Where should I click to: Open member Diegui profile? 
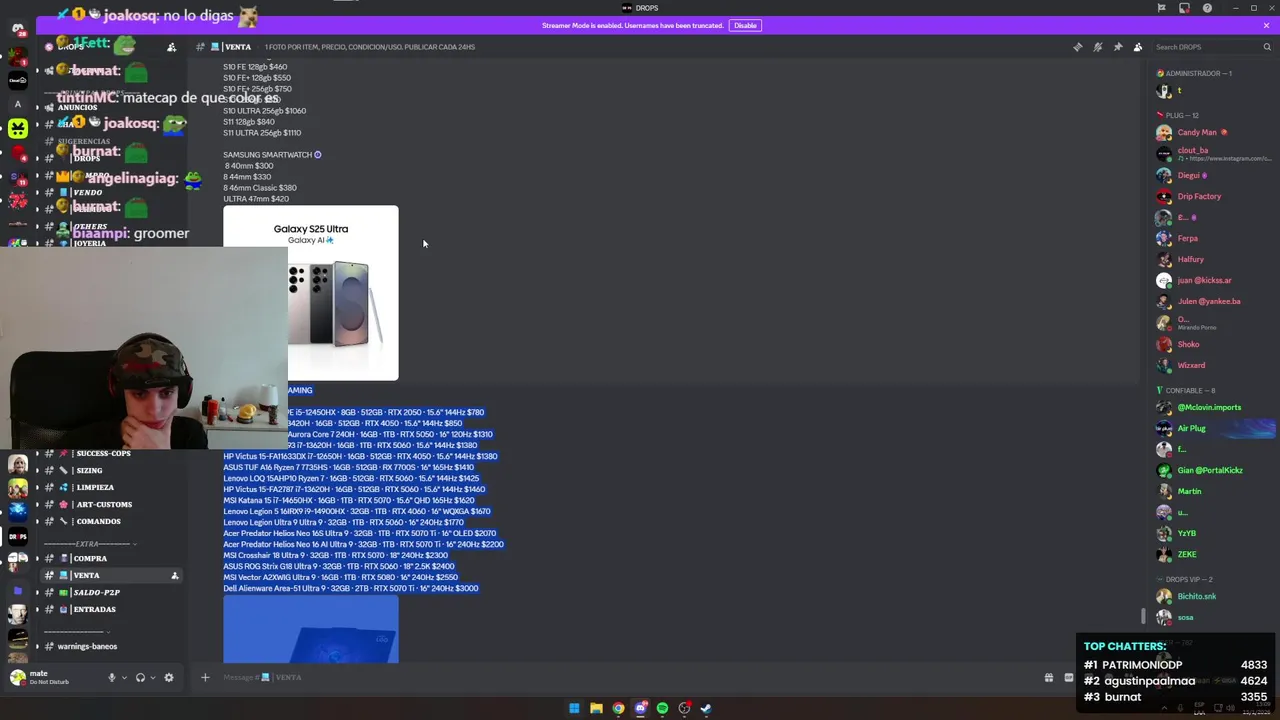1189,175
